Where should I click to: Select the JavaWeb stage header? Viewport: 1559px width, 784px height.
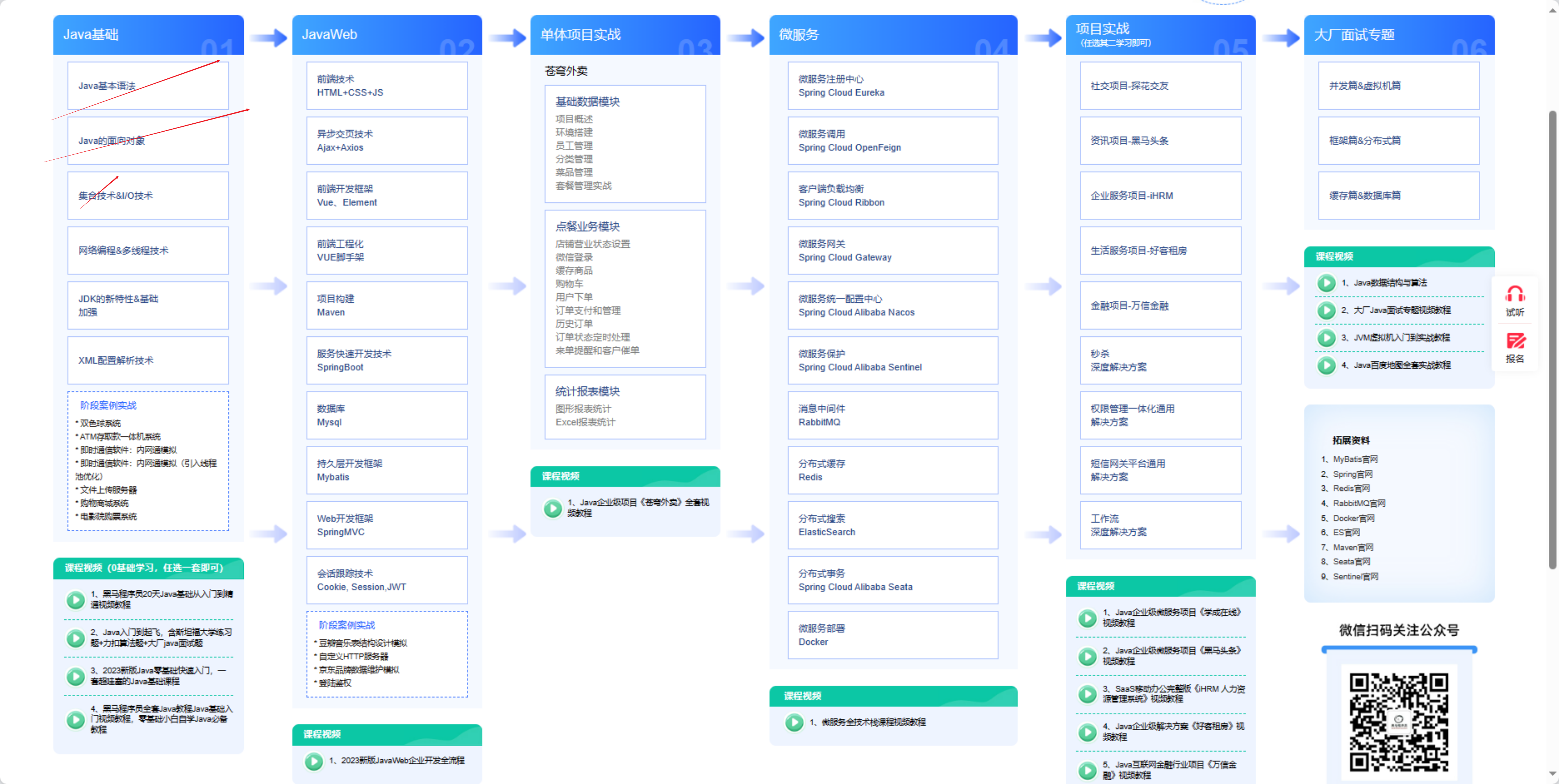[387, 35]
